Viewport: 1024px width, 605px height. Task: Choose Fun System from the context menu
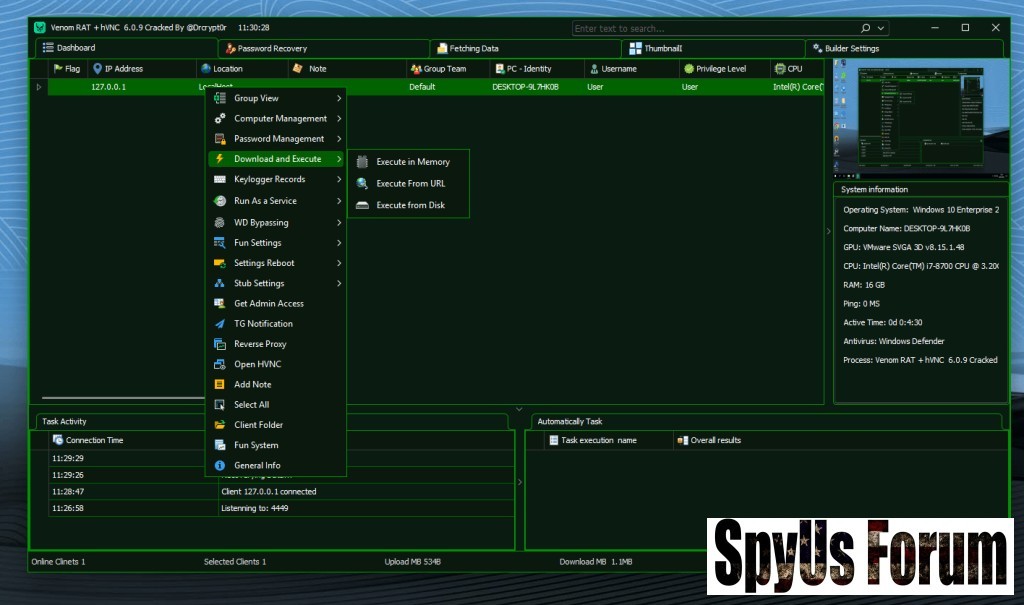pos(256,445)
